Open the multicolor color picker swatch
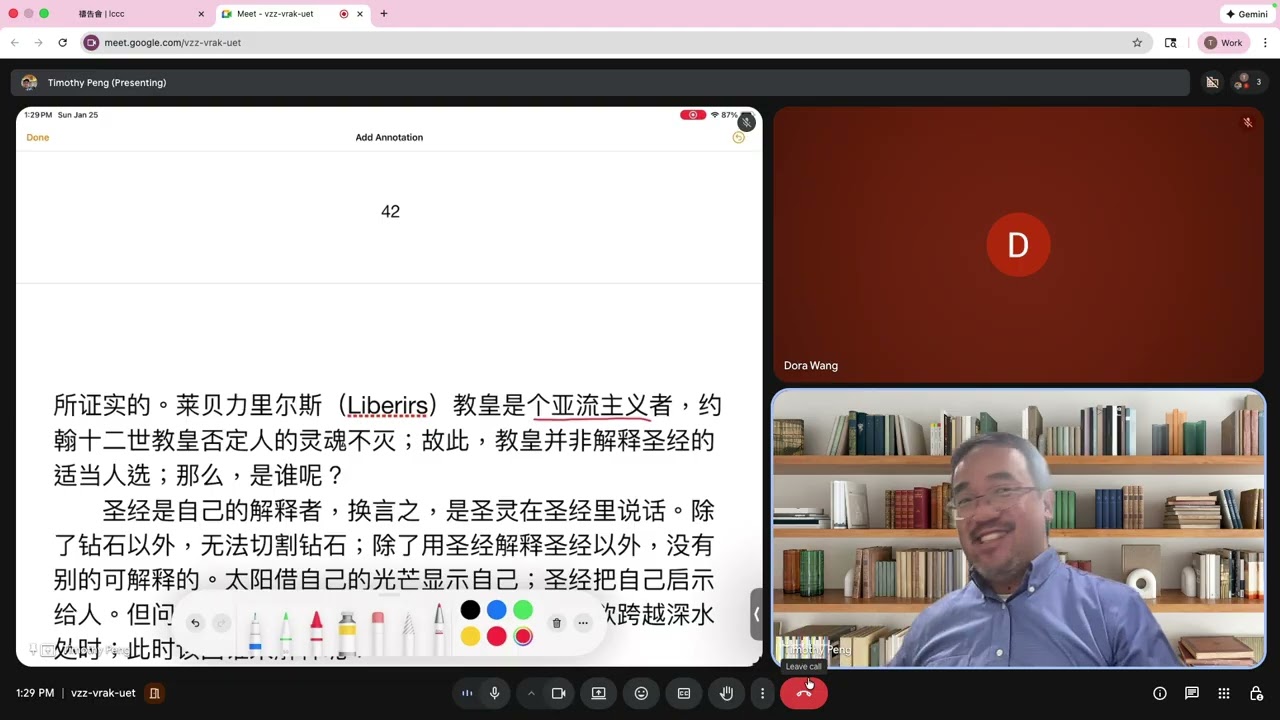1280x720 pixels. coord(523,637)
